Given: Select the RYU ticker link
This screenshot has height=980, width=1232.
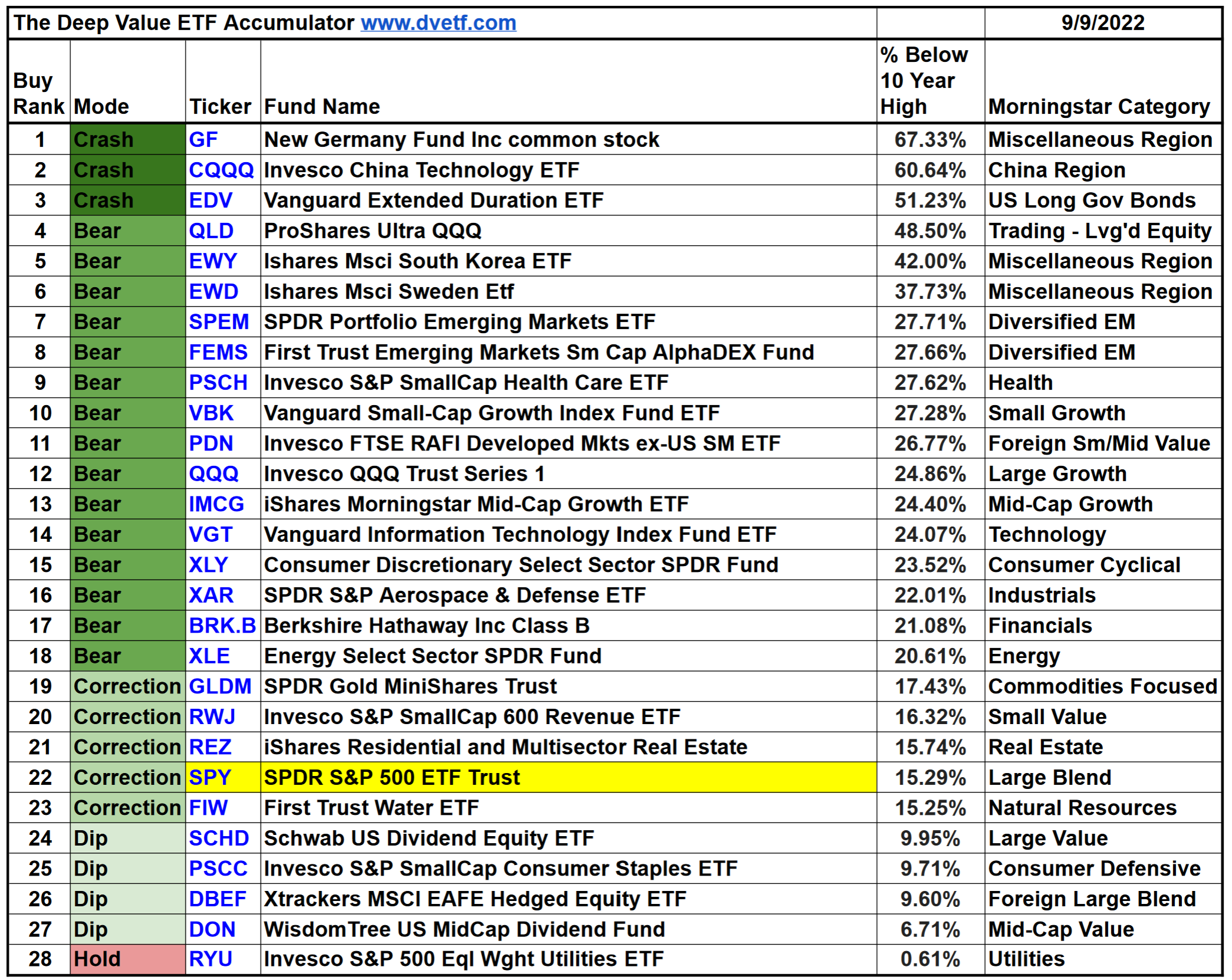Looking at the screenshot, I should (x=210, y=959).
